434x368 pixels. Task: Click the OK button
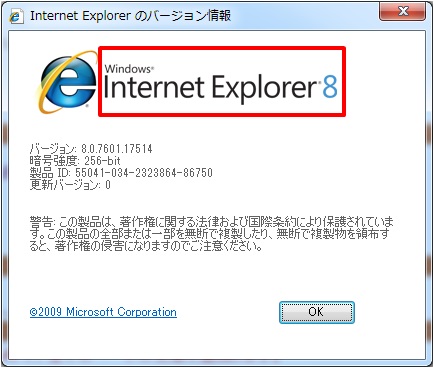[x=316, y=312]
